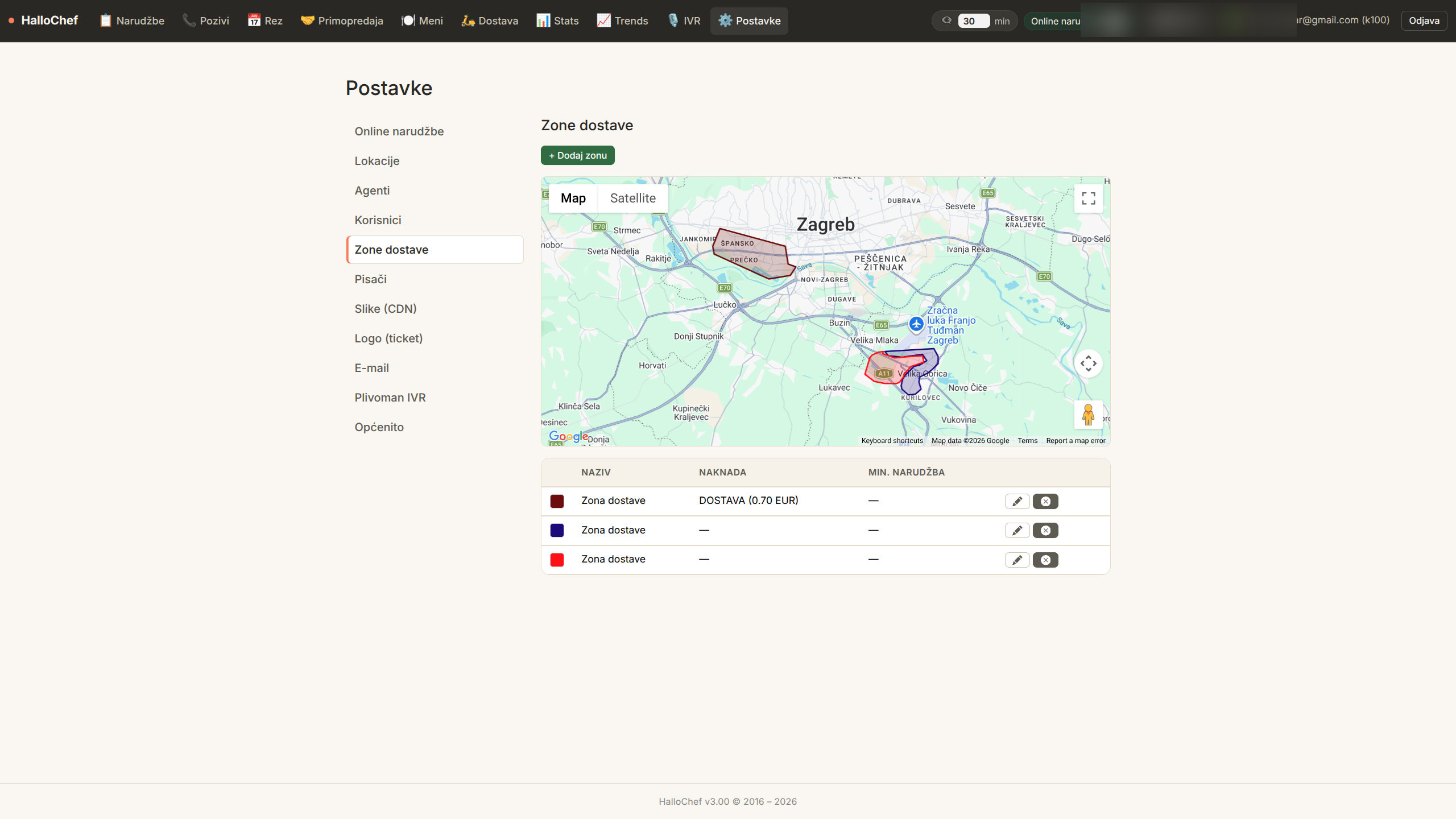Select the Map view type

tap(573, 198)
